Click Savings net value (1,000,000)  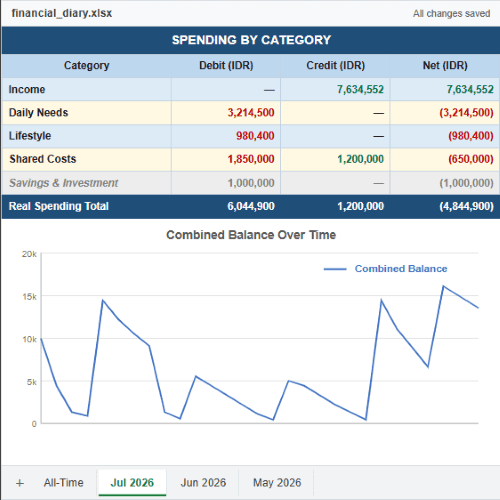click(466, 183)
